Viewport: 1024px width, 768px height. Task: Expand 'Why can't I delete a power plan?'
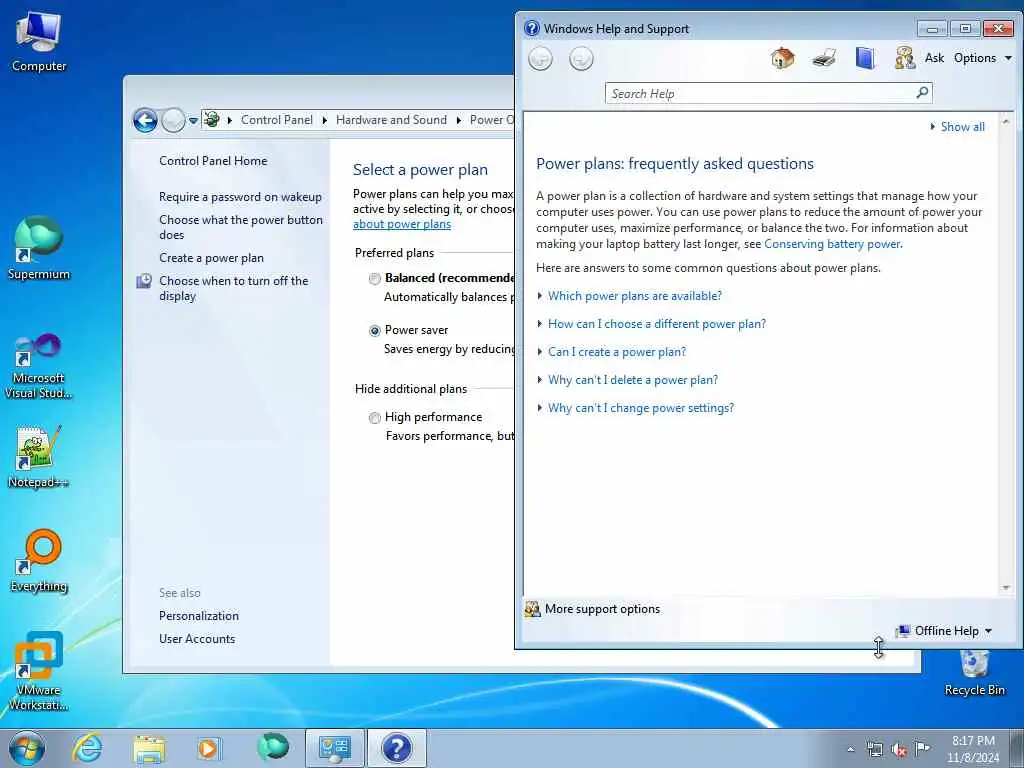coord(633,380)
